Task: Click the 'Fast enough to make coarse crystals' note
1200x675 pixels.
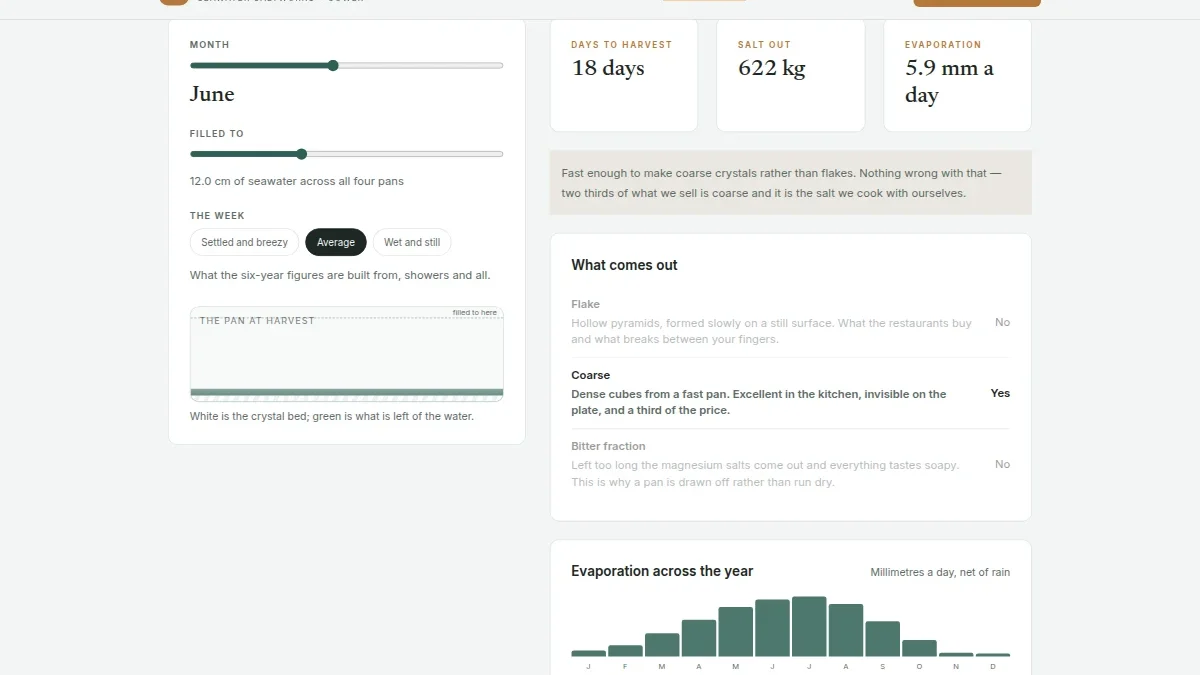Action: tap(791, 183)
